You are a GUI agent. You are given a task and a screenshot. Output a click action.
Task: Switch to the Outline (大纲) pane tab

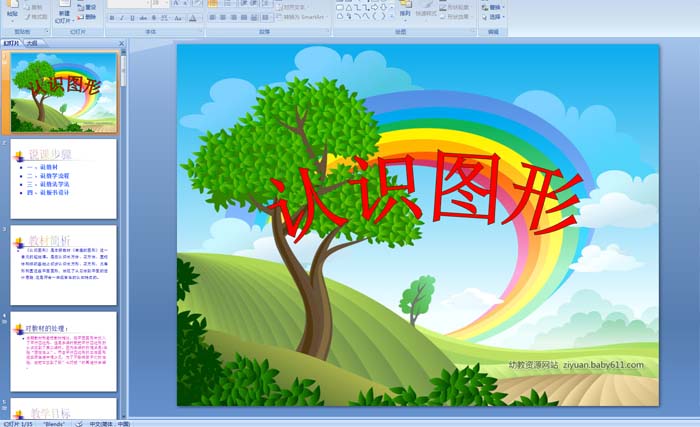[x=32, y=43]
